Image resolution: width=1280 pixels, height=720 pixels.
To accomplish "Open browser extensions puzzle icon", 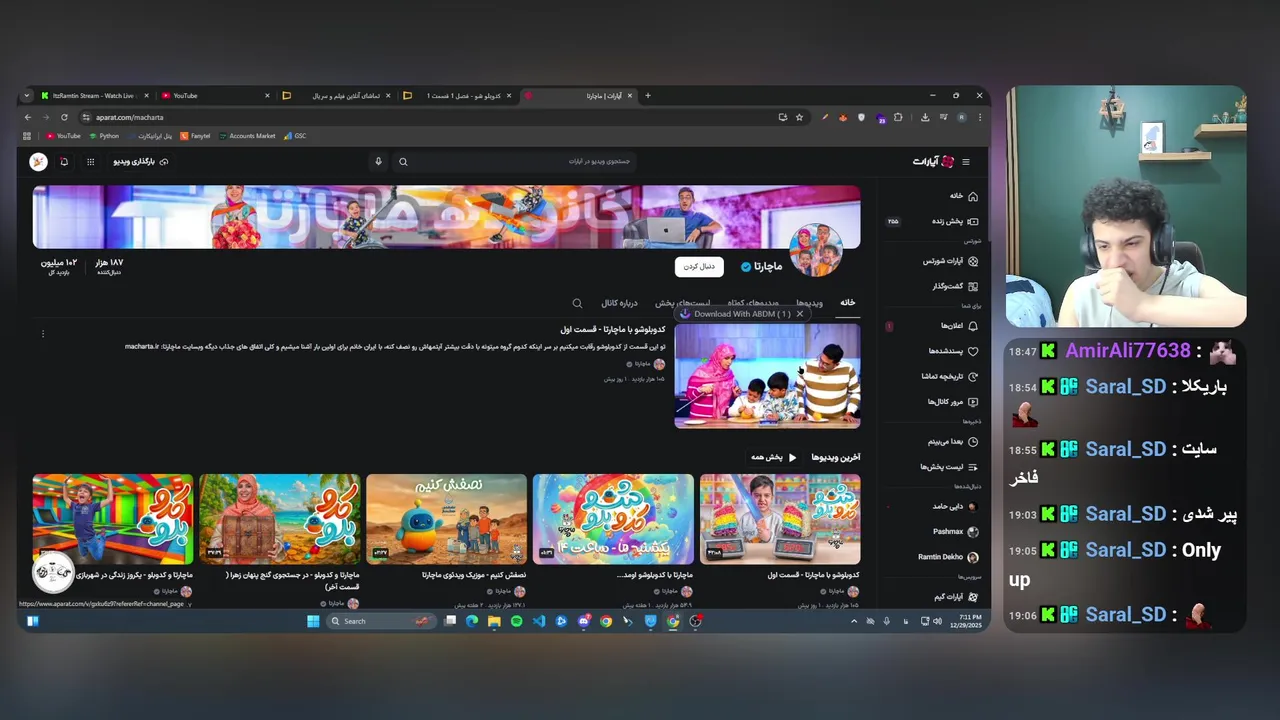I will pyautogui.click(x=898, y=117).
